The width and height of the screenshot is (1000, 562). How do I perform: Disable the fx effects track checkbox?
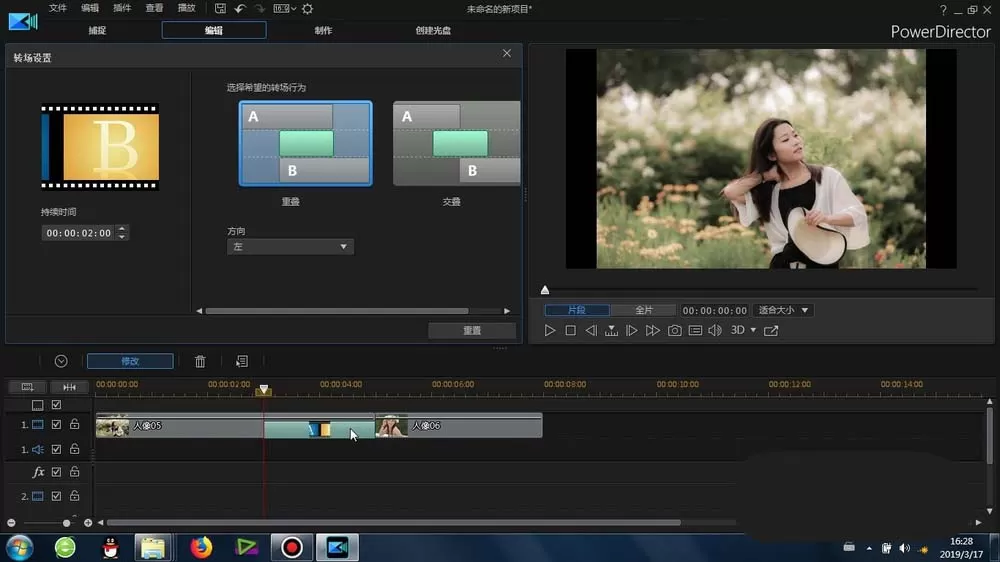56,472
